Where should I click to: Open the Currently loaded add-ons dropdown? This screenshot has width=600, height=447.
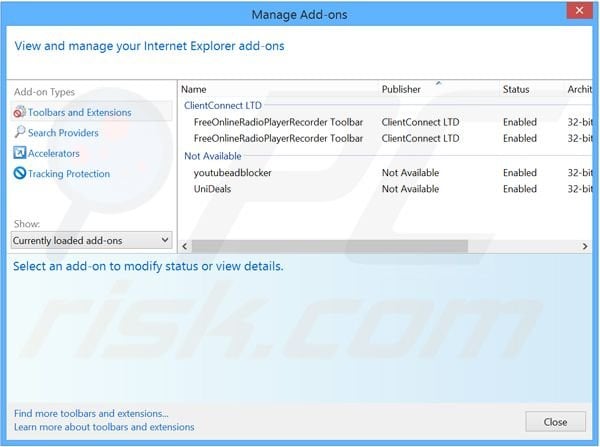pyautogui.click(x=91, y=240)
